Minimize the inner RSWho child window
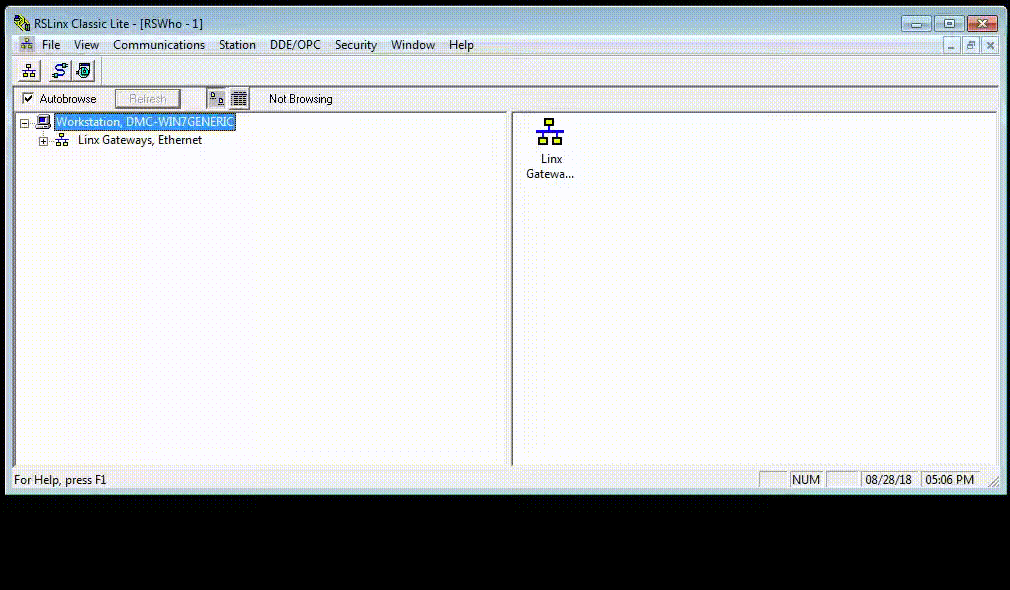Viewport: 1010px width, 590px height. [951, 45]
